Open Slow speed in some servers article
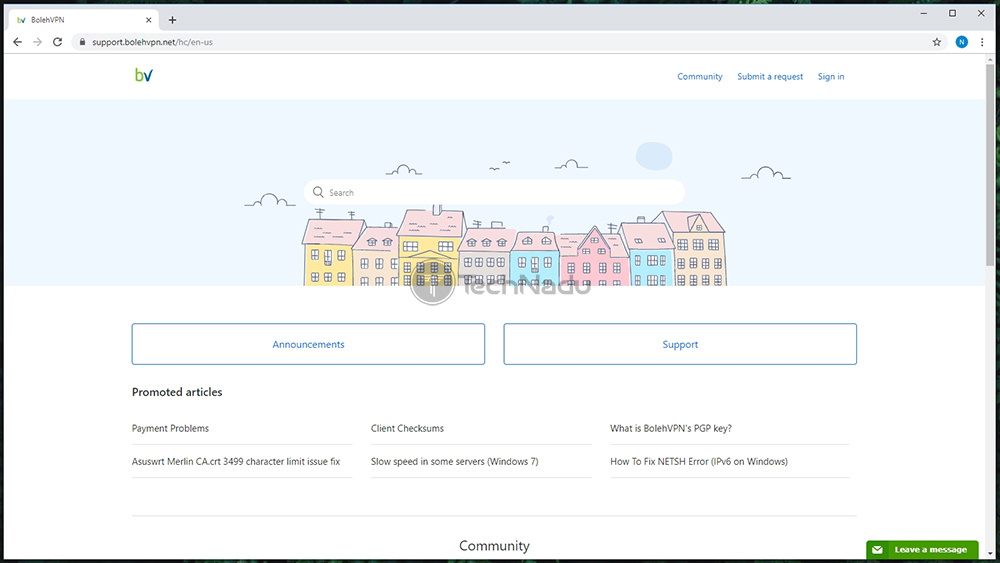Image resolution: width=1000 pixels, height=563 pixels. [x=454, y=462]
